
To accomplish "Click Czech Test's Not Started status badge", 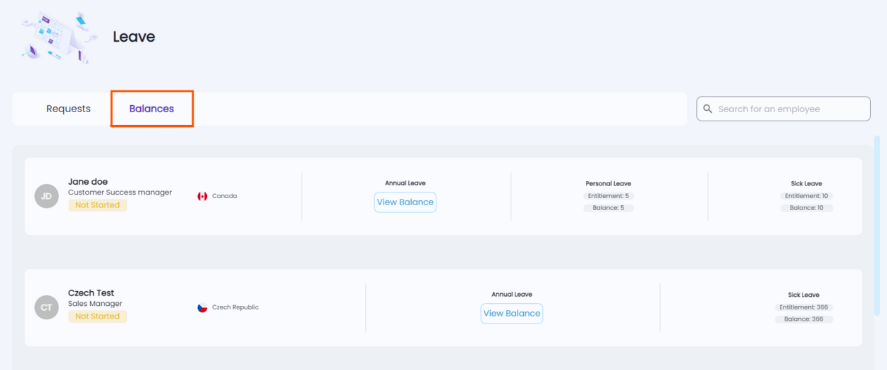I will point(97,316).
